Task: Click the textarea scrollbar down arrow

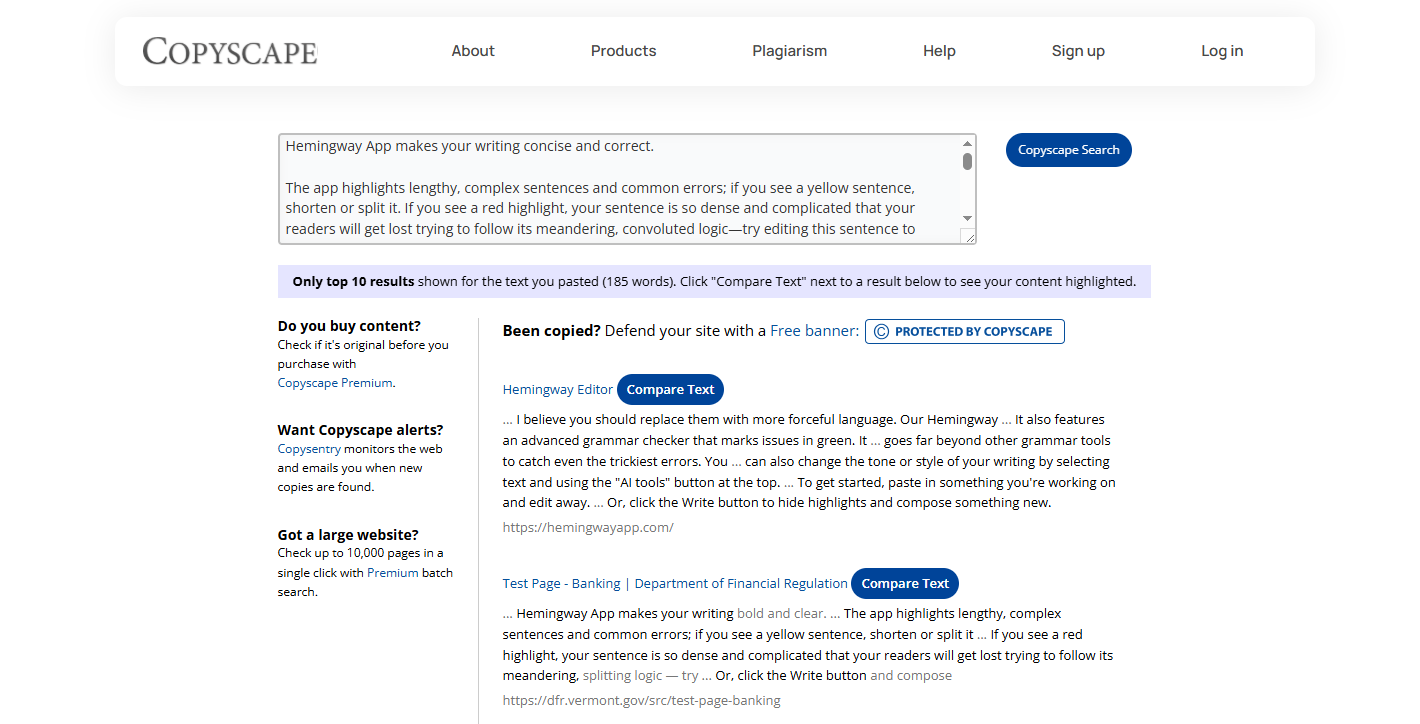Action: tap(967, 218)
